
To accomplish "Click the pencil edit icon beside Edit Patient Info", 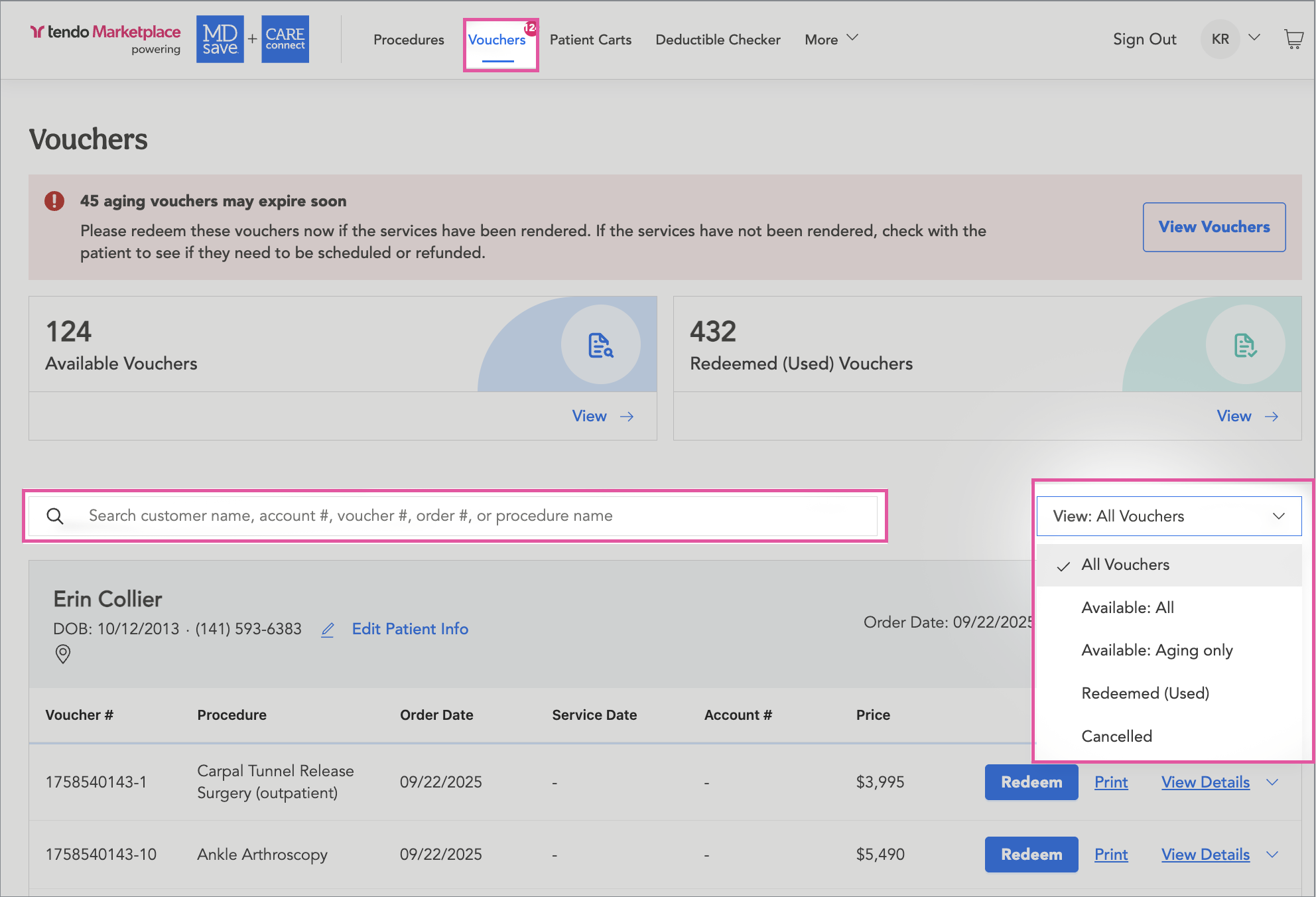I will (x=328, y=630).
